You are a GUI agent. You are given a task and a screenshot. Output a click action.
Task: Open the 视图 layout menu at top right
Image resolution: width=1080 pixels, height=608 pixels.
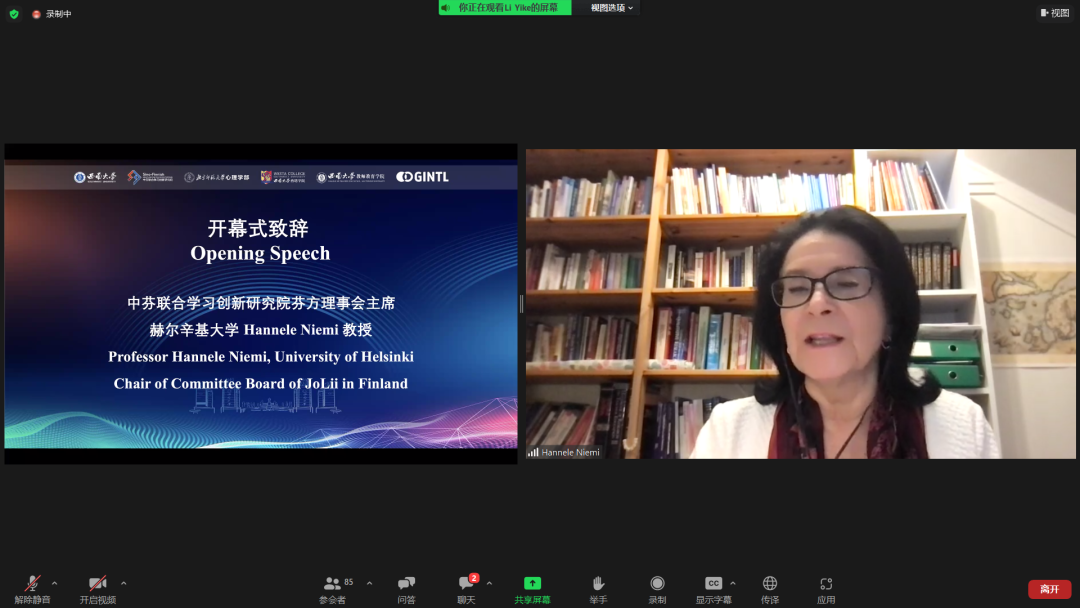click(x=1055, y=13)
